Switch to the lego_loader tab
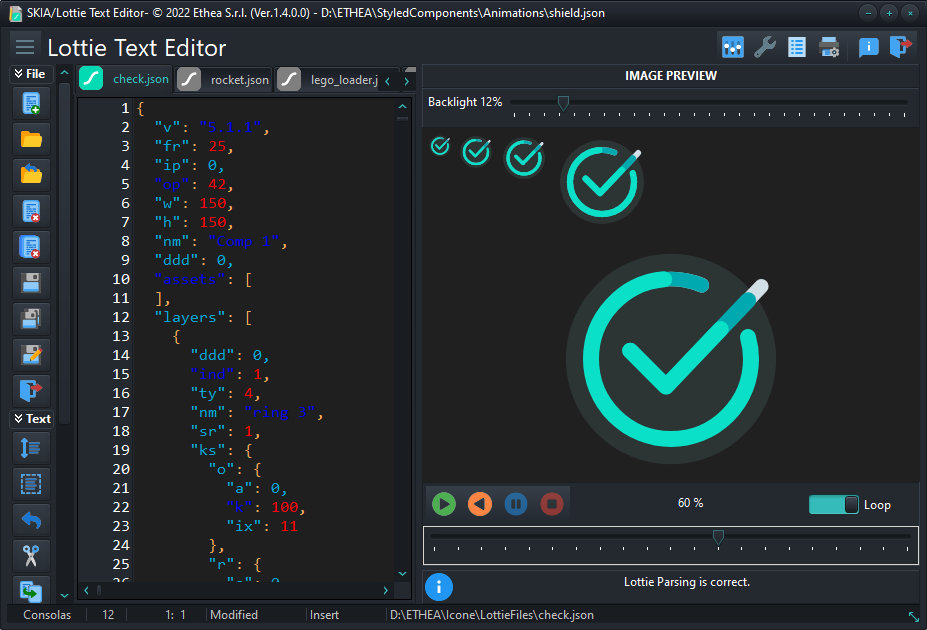The image size is (927, 630). click(328, 79)
